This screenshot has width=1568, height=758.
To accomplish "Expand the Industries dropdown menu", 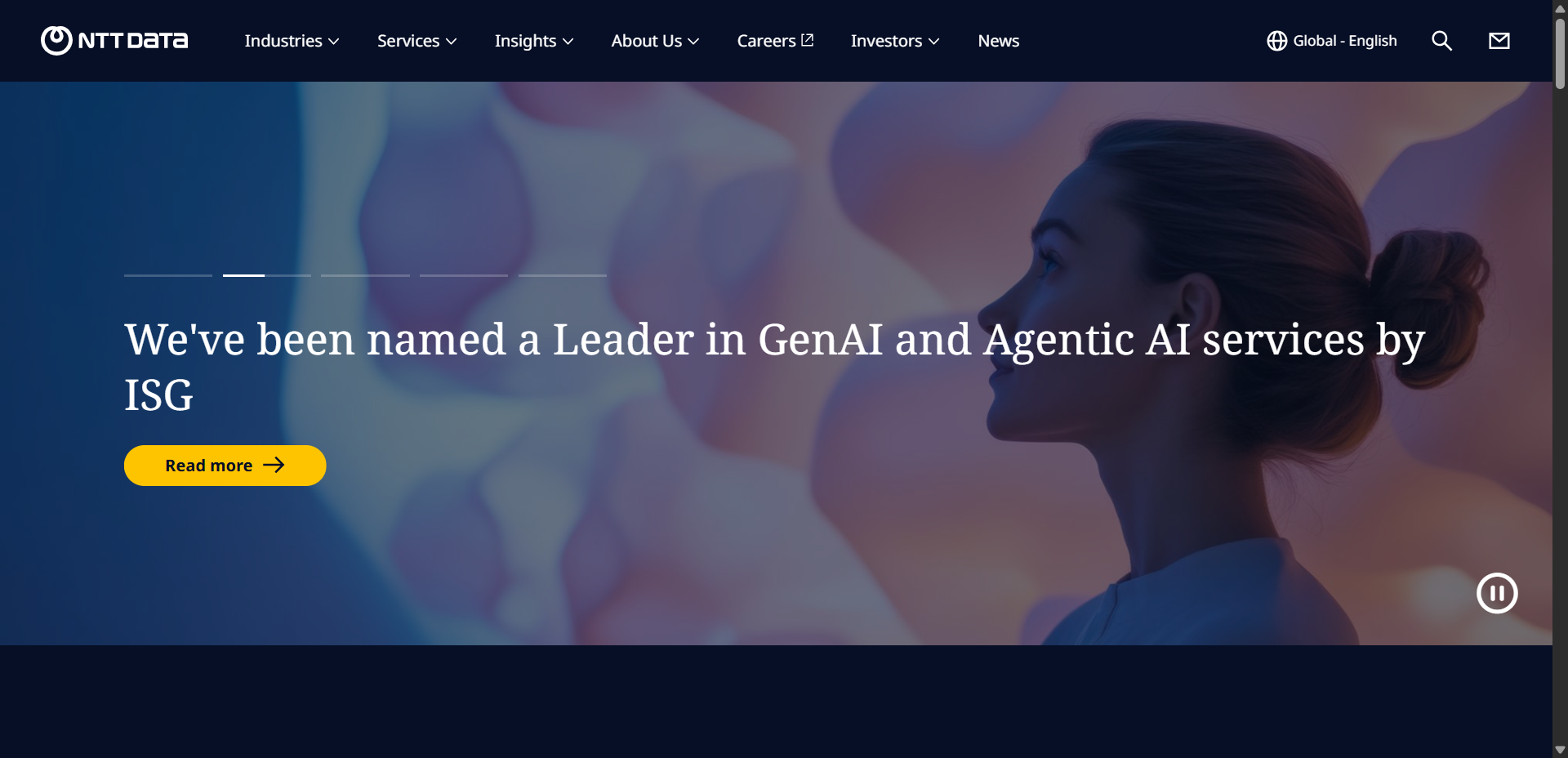I will coord(292,41).
